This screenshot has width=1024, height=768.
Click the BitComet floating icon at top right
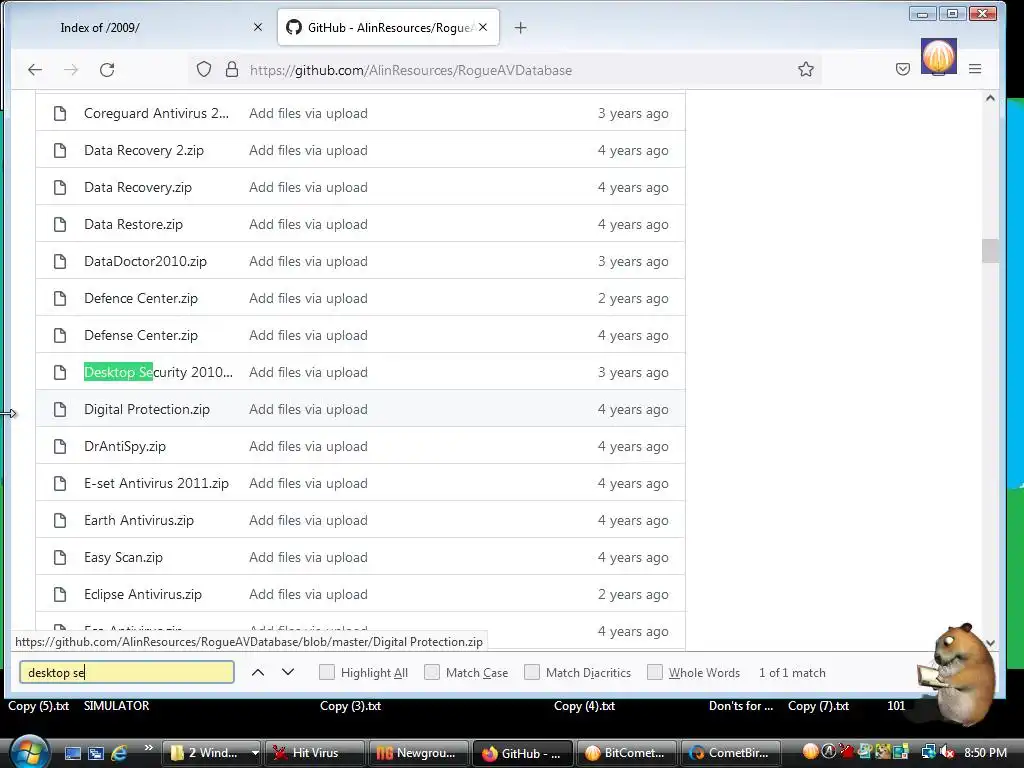click(938, 57)
